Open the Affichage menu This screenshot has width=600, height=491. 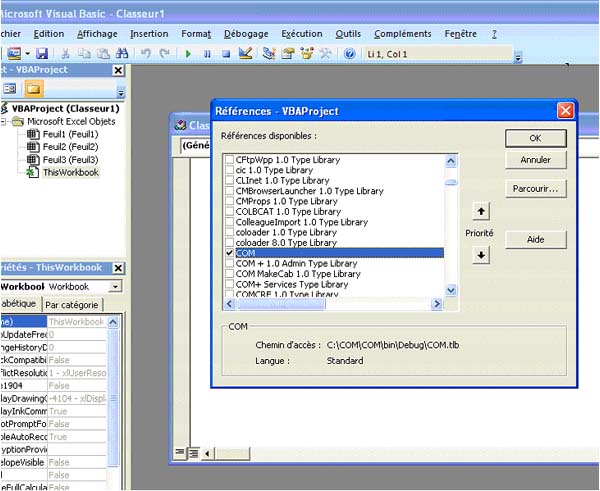pyautogui.click(x=97, y=34)
